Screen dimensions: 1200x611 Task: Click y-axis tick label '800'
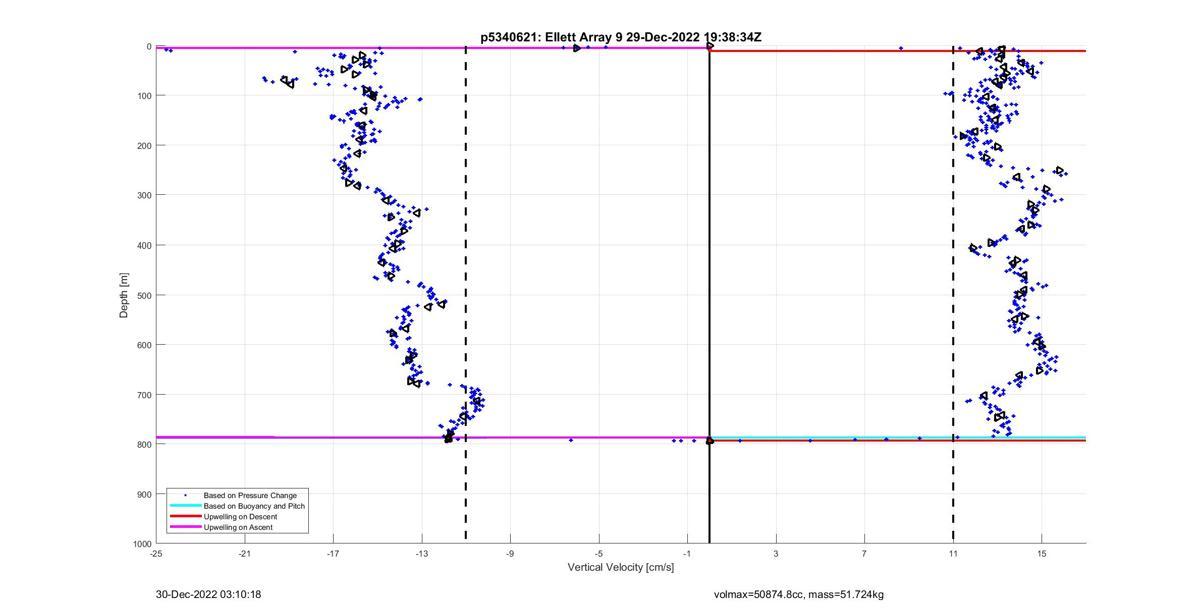[x=144, y=444]
